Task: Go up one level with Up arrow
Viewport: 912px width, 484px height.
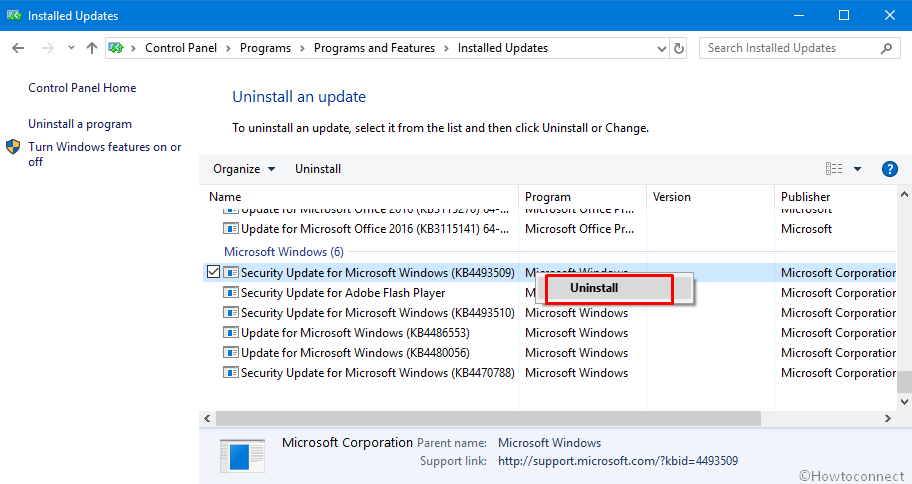Action: [92, 48]
